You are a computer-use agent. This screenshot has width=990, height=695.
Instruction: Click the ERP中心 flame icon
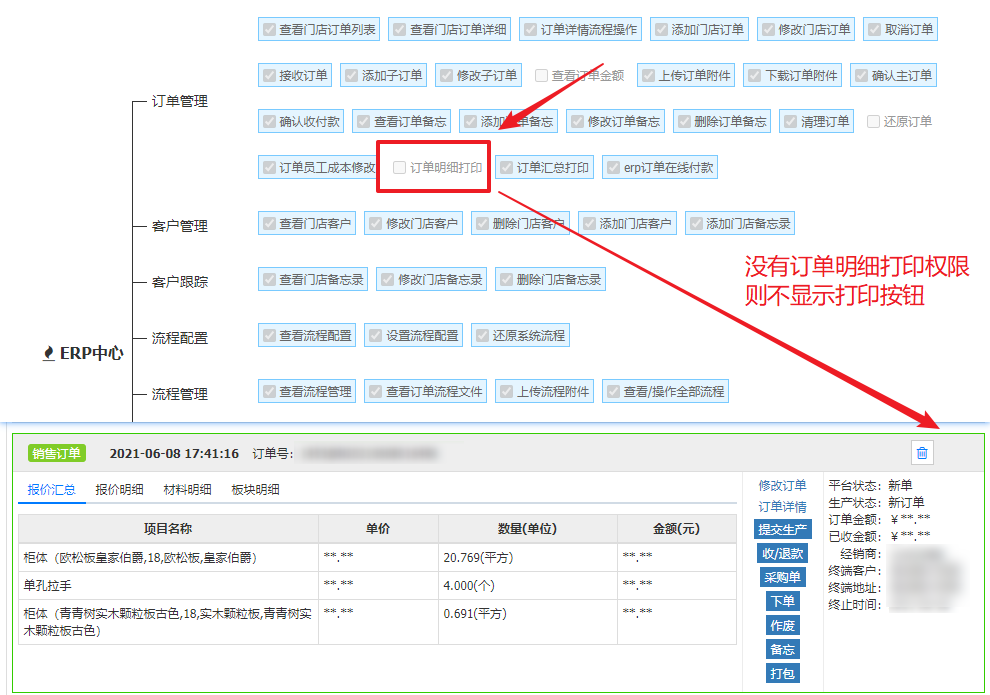coord(48,353)
